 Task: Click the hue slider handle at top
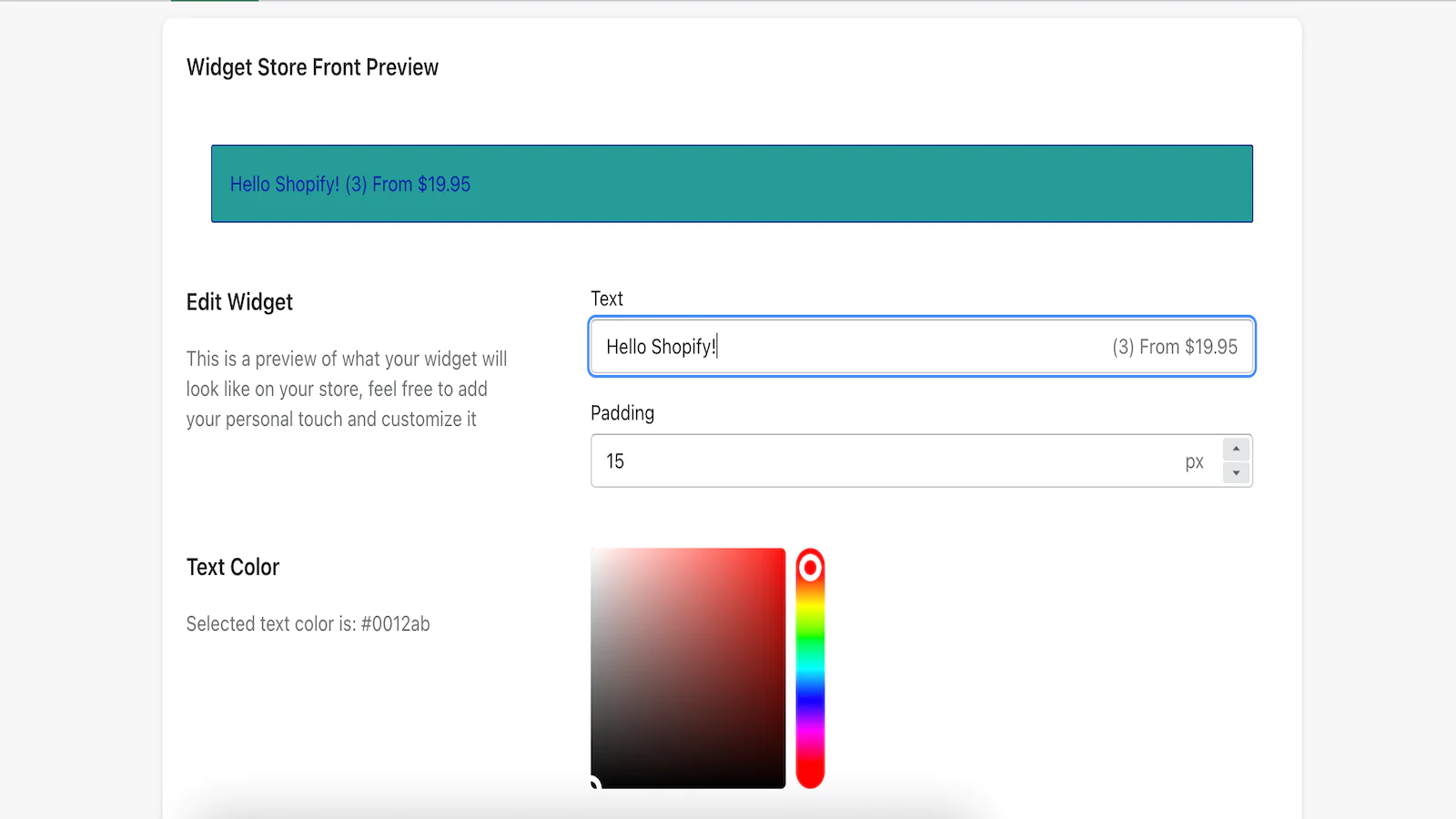810,568
